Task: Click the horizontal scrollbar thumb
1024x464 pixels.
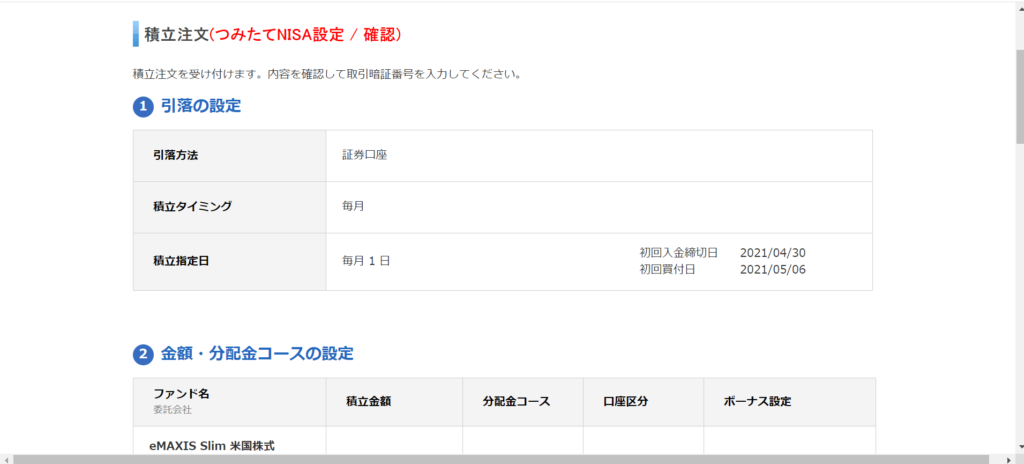Action: coord(502,459)
